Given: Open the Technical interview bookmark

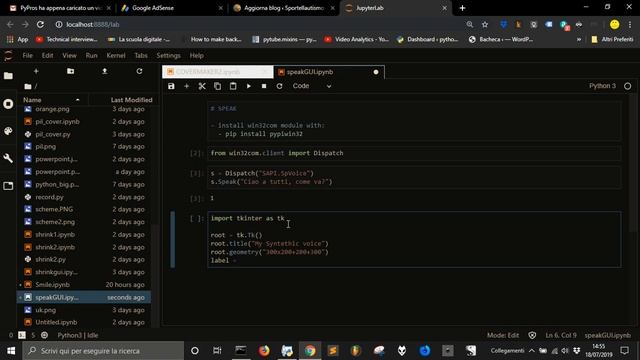Looking at the screenshot, I should click(x=67, y=39).
